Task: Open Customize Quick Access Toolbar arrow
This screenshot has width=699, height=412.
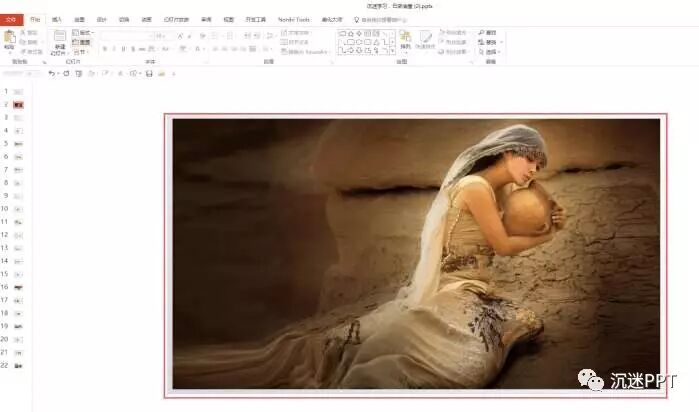Action: click(174, 74)
